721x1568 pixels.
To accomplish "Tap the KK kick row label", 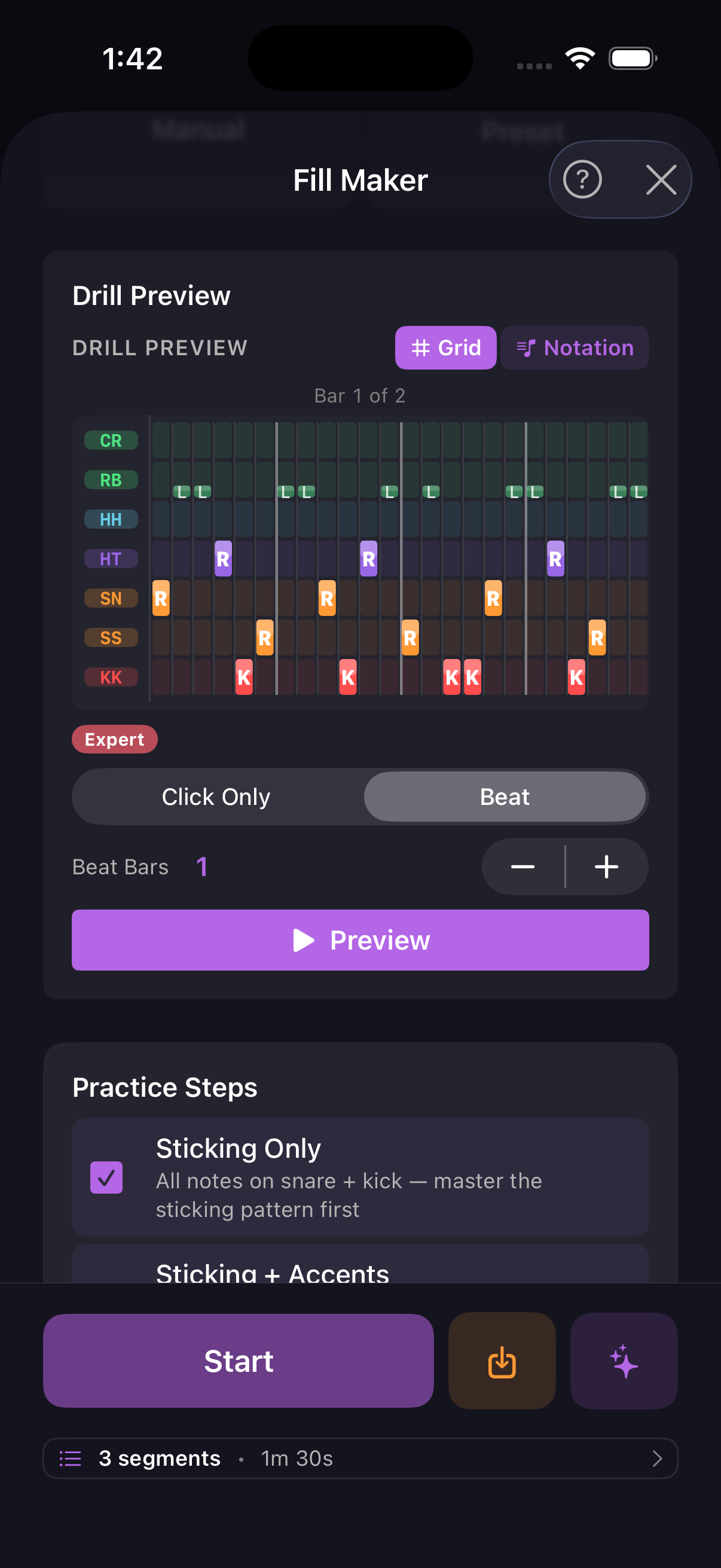I will (x=111, y=677).
